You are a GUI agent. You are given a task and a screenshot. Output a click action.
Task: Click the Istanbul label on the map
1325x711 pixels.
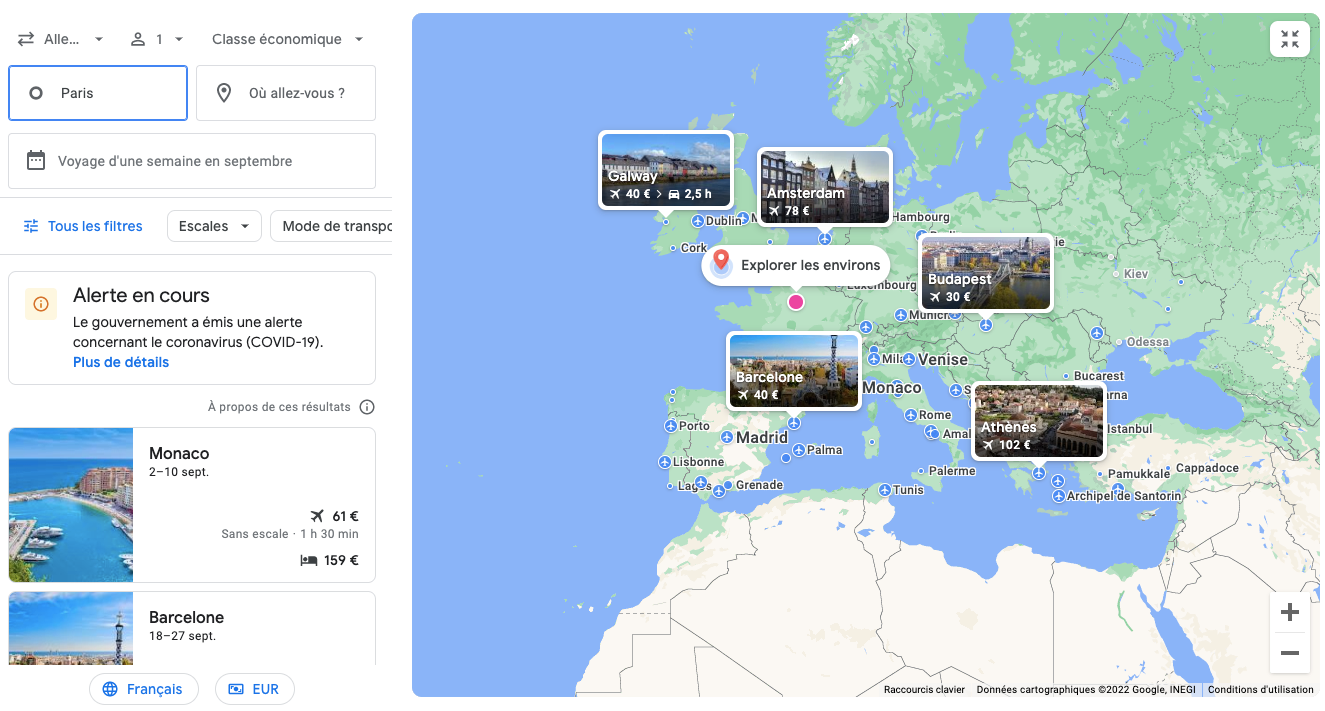click(1129, 429)
